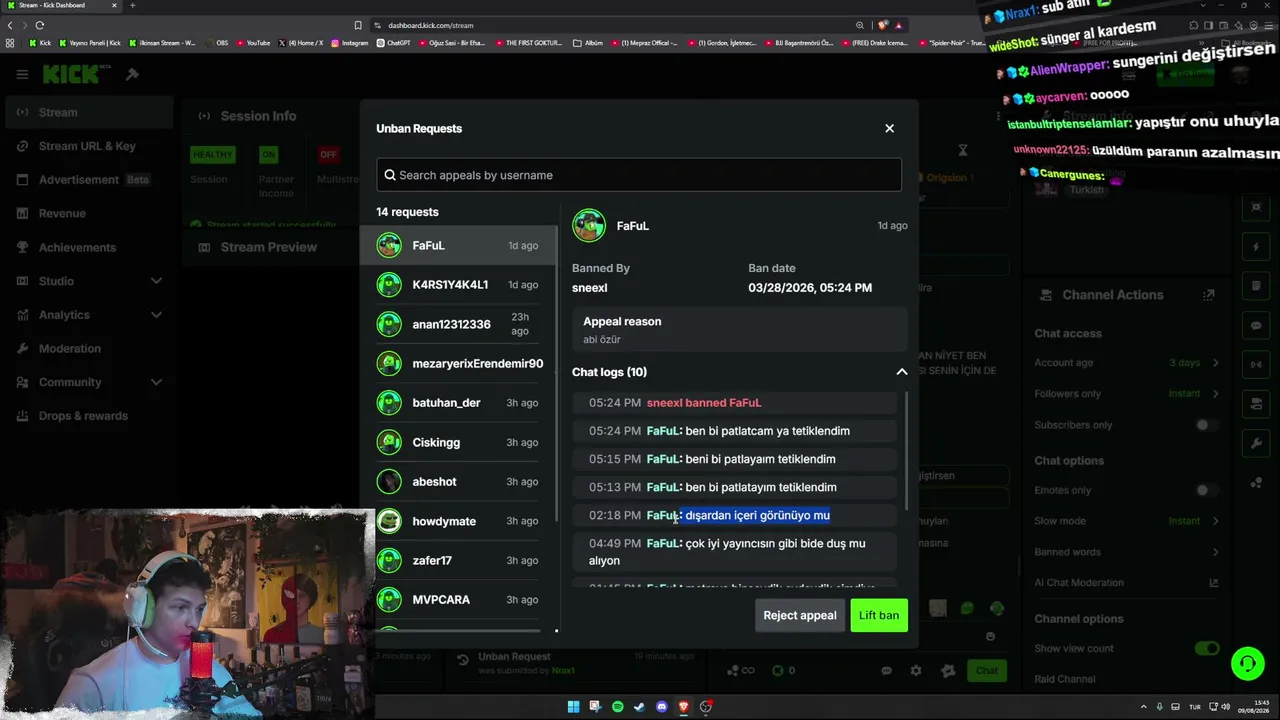Lift the ban for FaFuL
The image size is (1280, 720).
coord(879,615)
